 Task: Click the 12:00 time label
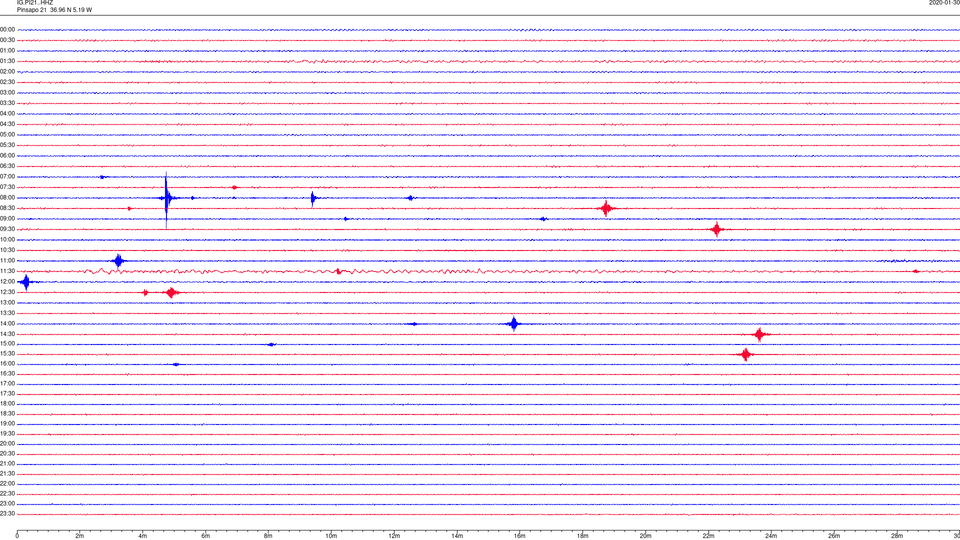pyautogui.click(x=7, y=282)
